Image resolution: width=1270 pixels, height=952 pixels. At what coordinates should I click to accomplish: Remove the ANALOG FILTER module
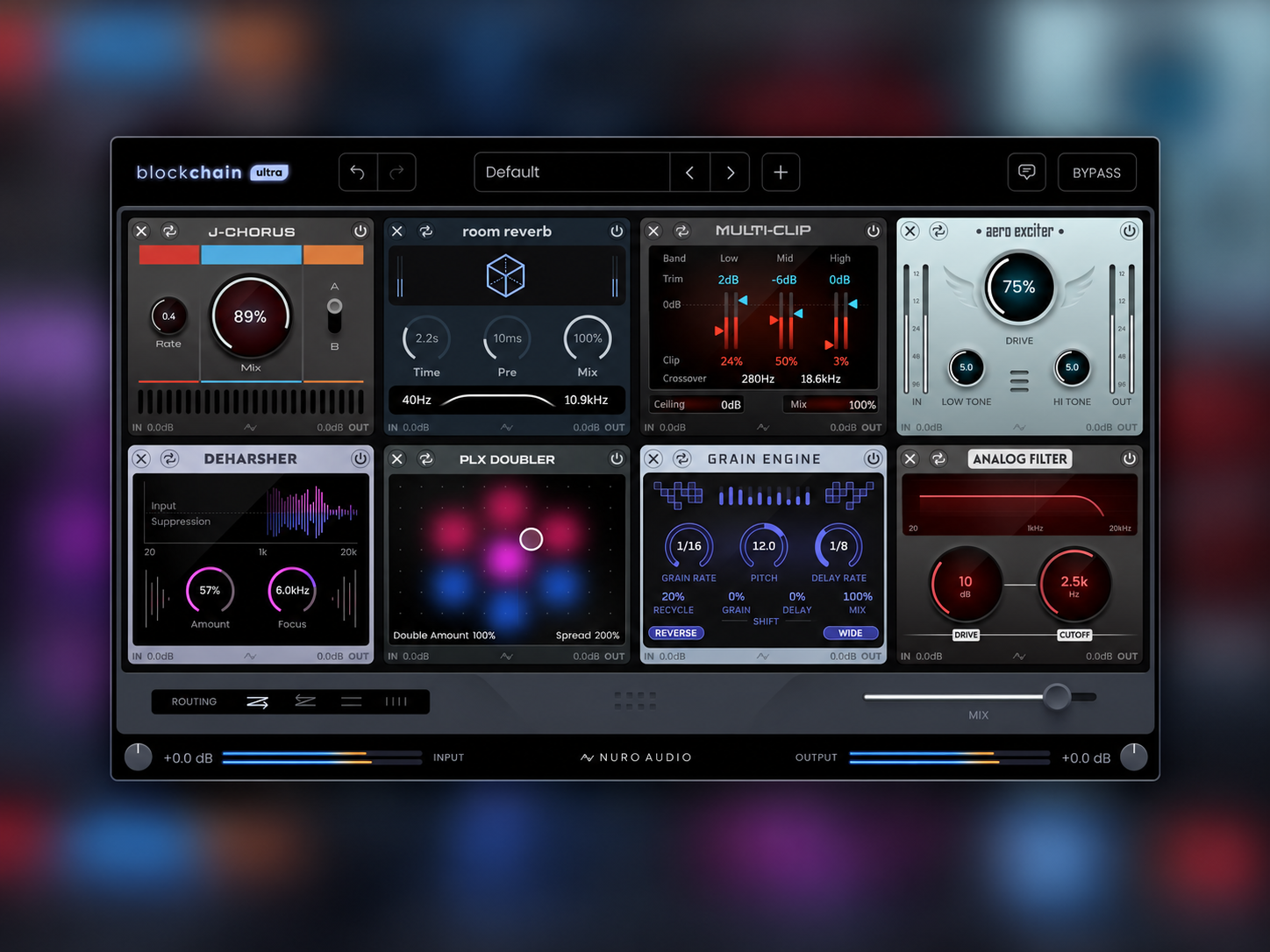tap(910, 458)
